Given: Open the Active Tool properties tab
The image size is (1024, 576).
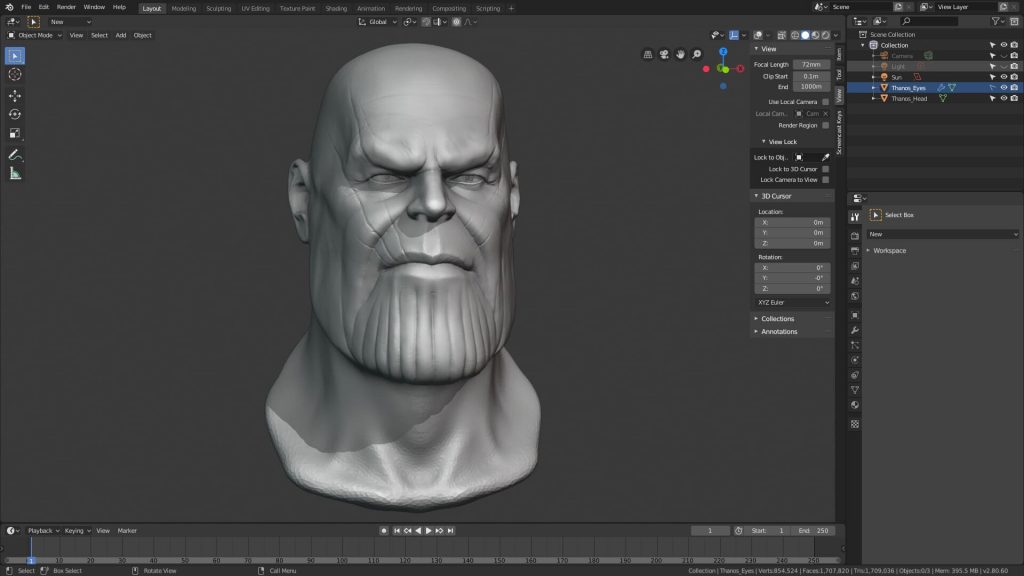Looking at the screenshot, I should point(855,217).
